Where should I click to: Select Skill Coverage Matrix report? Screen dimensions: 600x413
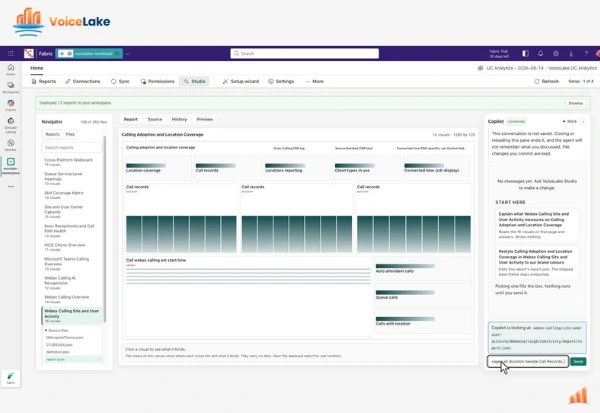point(71,195)
